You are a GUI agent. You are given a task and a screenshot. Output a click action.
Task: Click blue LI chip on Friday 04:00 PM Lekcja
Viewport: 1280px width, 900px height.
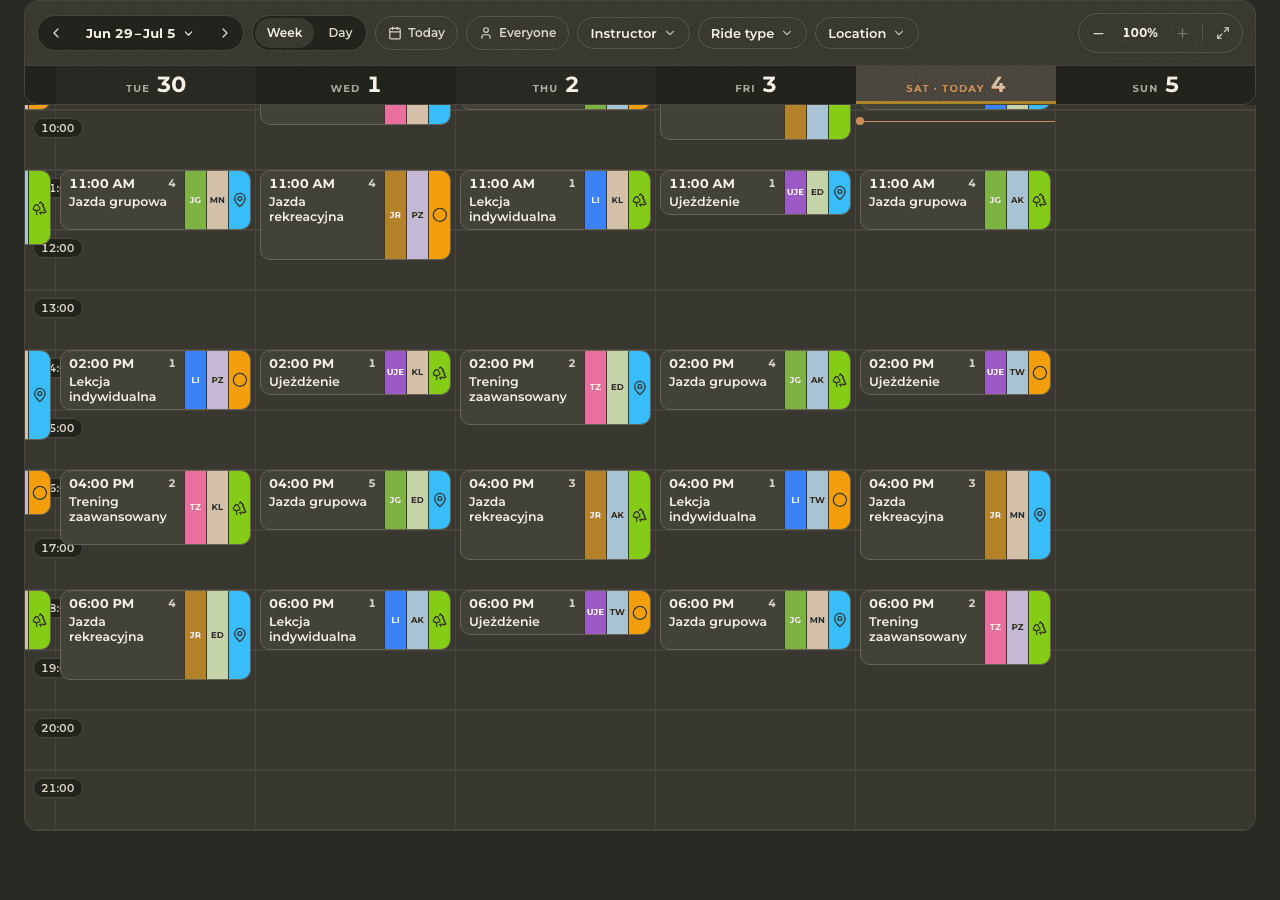796,500
